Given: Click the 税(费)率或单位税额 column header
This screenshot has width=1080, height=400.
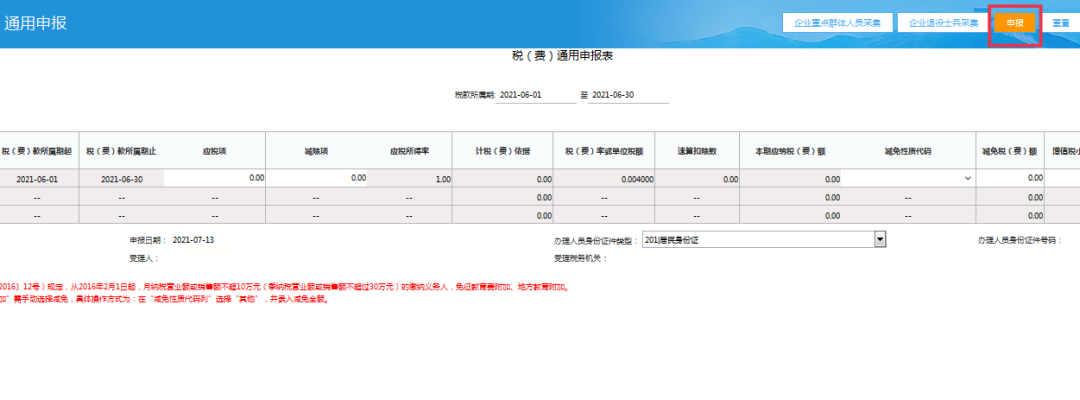Looking at the screenshot, I should 604,151.
